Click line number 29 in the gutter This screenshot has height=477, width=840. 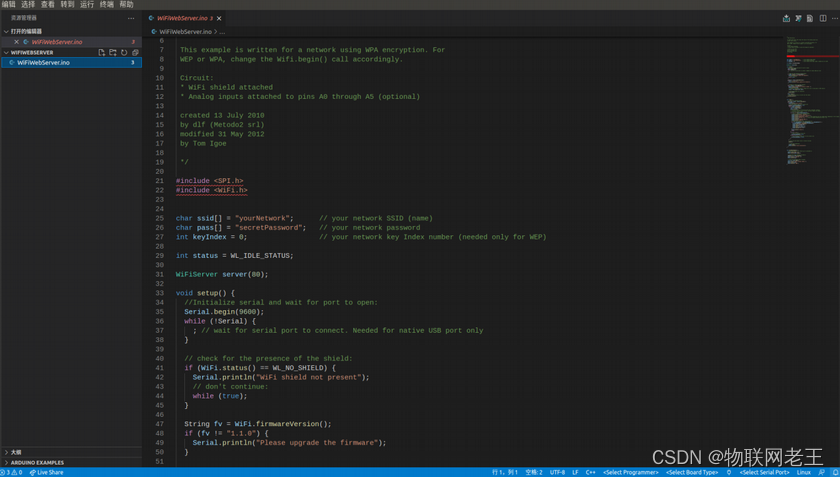160,256
